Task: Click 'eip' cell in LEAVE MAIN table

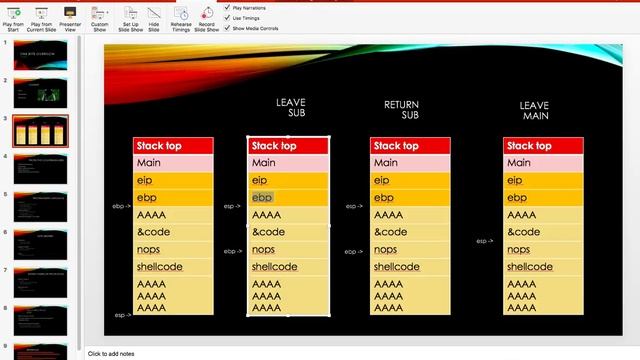Action: [543, 180]
